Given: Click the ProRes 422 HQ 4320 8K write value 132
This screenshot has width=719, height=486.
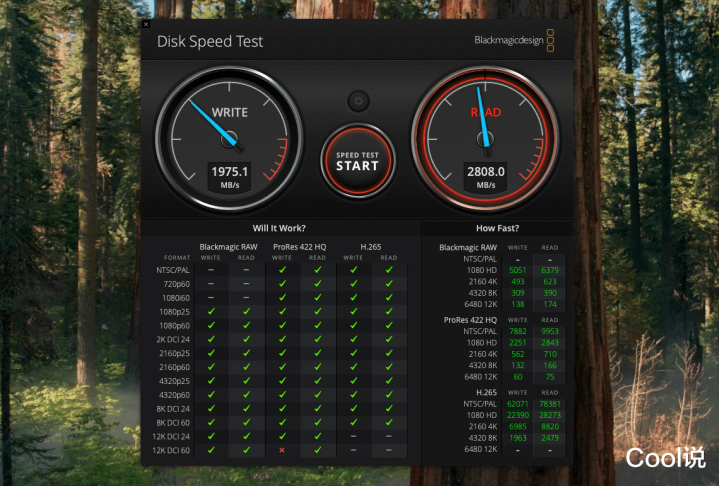Looking at the screenshot, I should (x=518, y=365).
